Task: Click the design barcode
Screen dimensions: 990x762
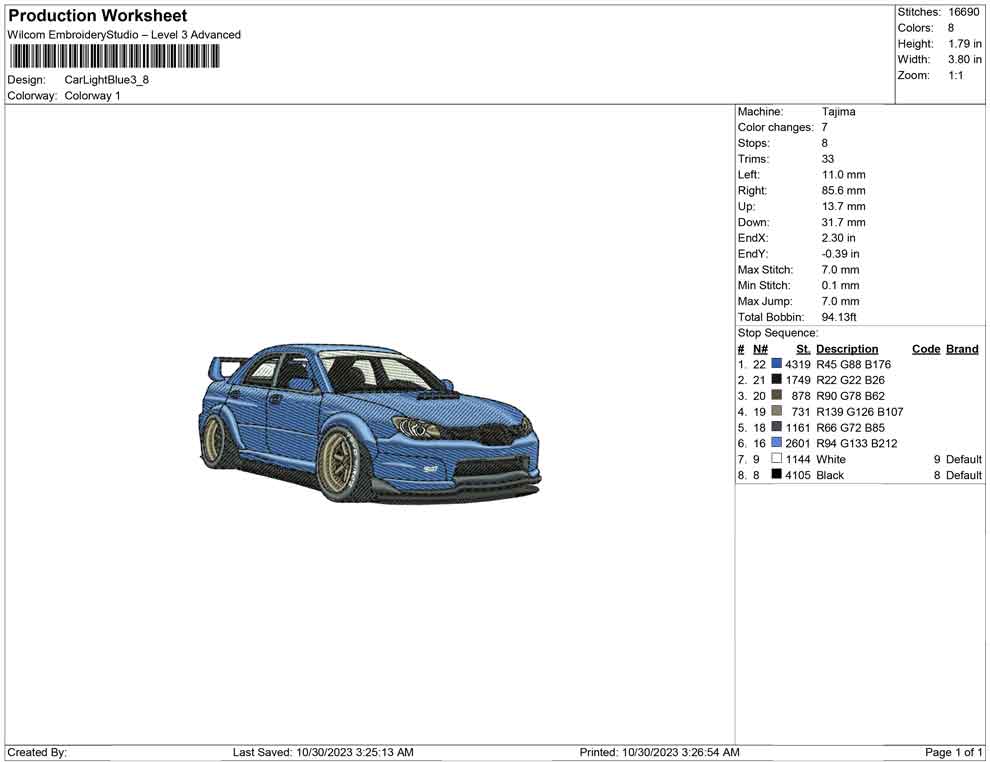Action: point(115,58)
